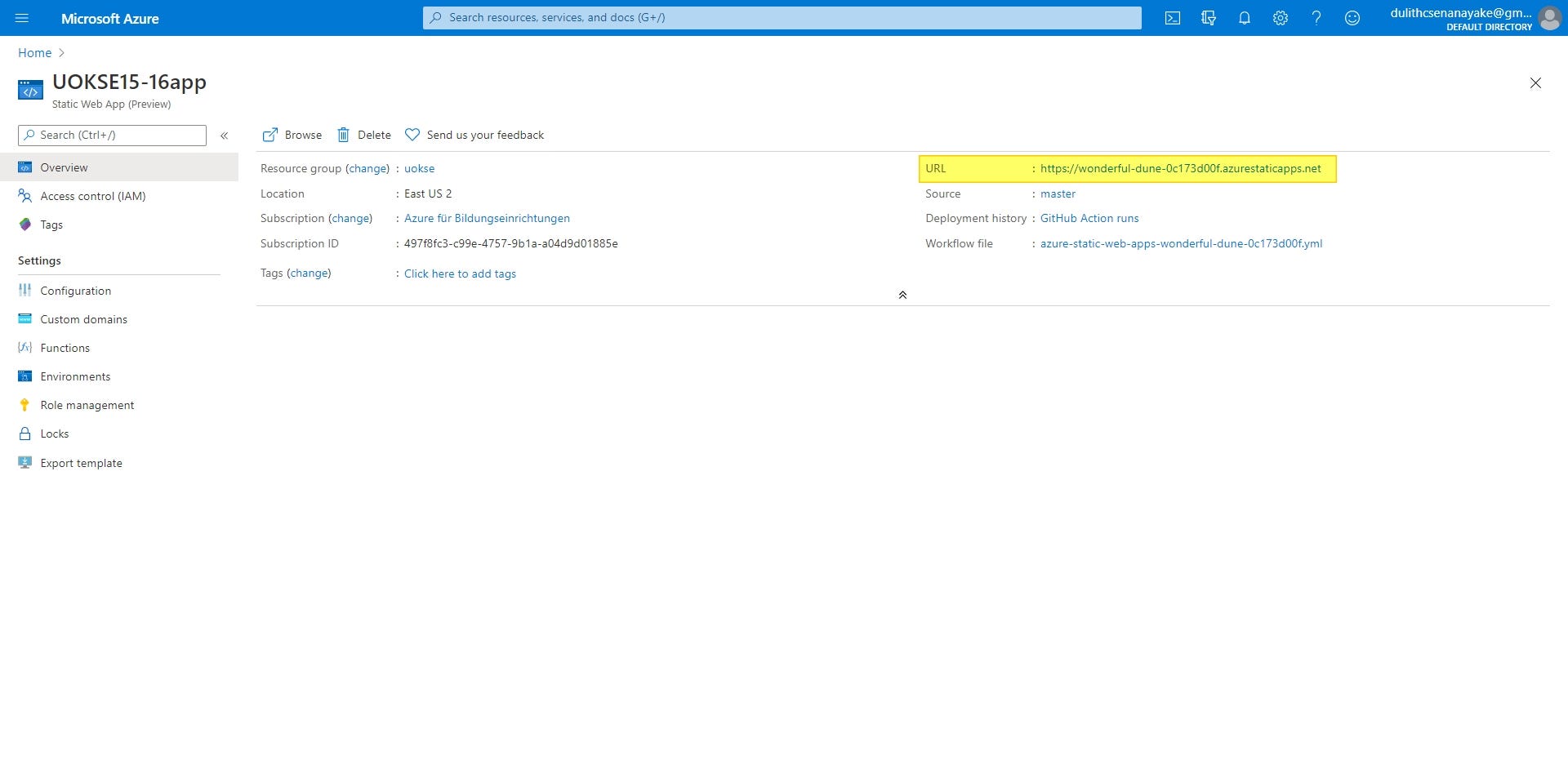Click the Delete trash can icon

pos(344,135)
